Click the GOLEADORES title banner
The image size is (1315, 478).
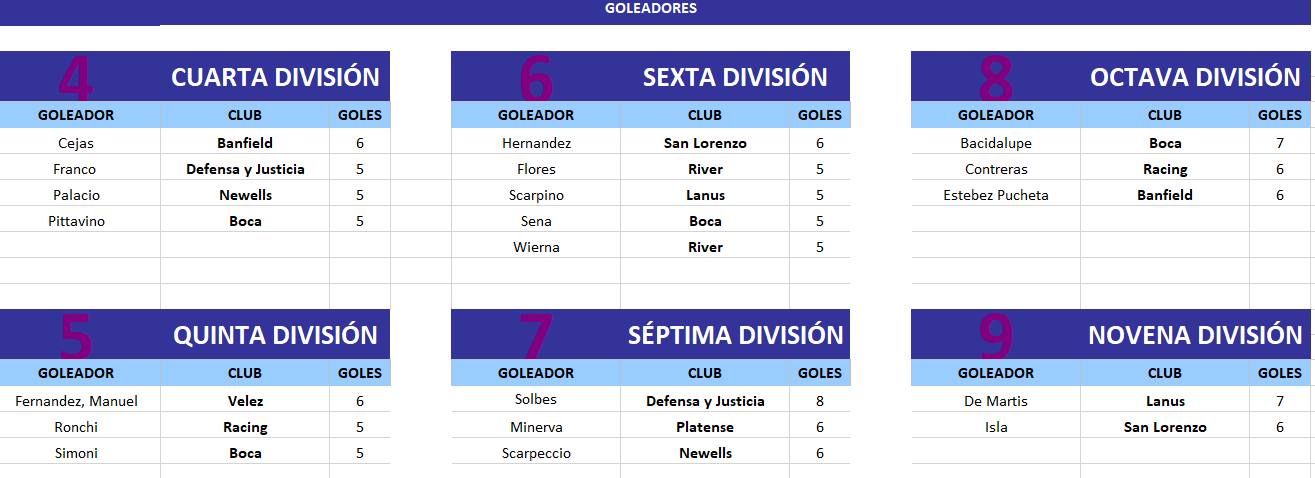click(651, 8)
